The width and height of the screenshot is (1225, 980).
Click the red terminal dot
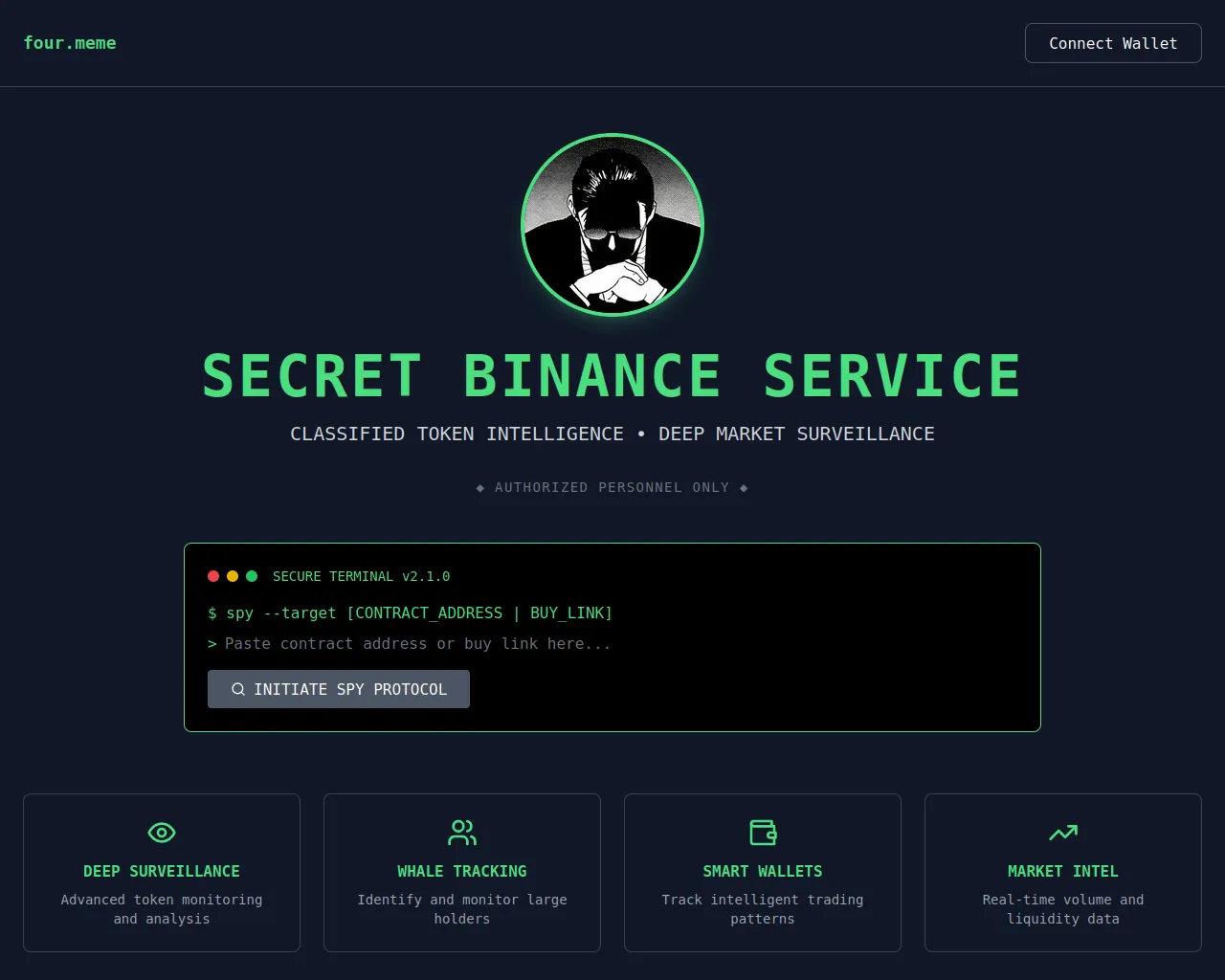[x=213, y=576]
